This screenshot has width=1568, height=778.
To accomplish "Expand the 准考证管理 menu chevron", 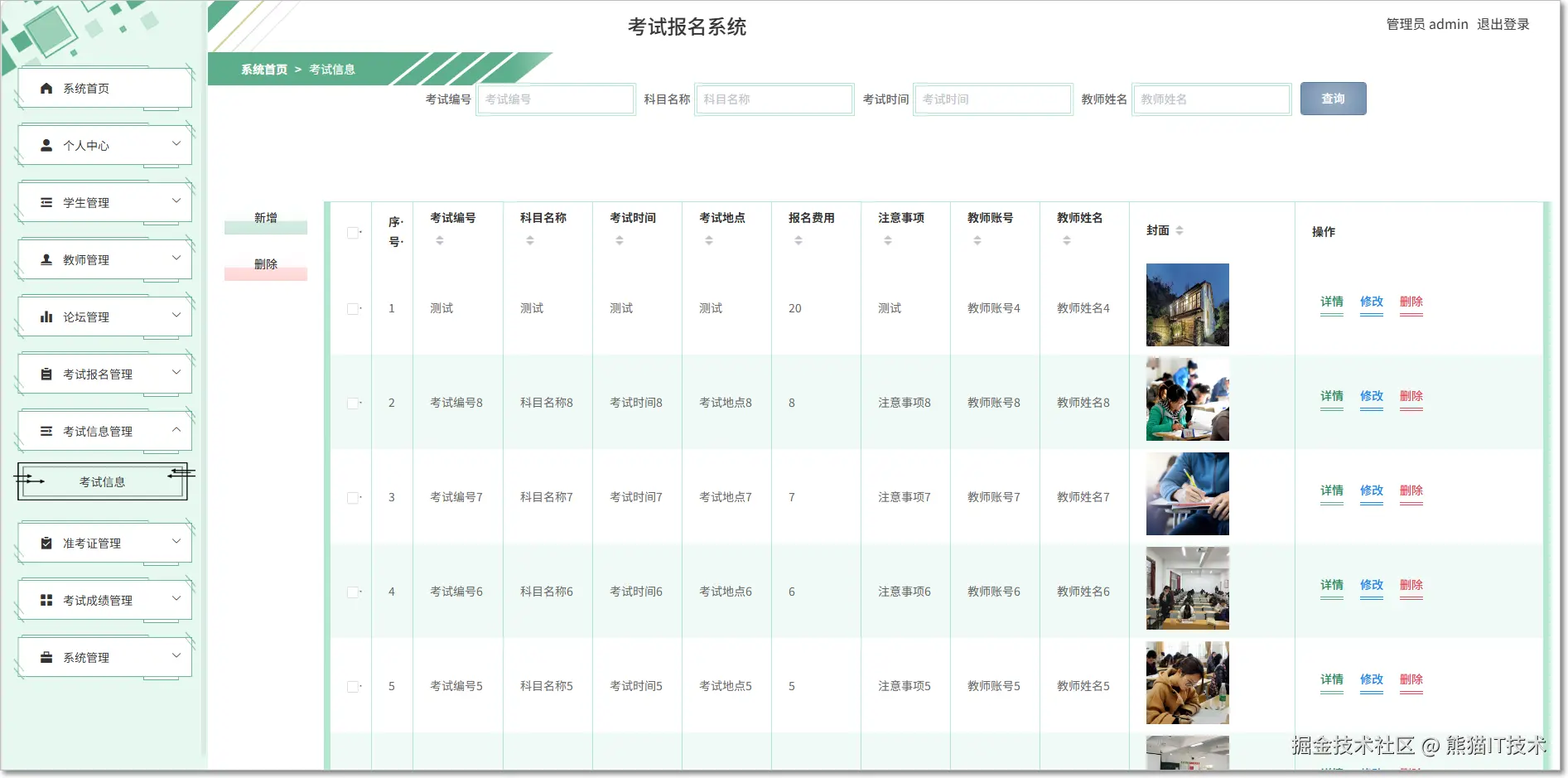I will click(x=176, y=542).
